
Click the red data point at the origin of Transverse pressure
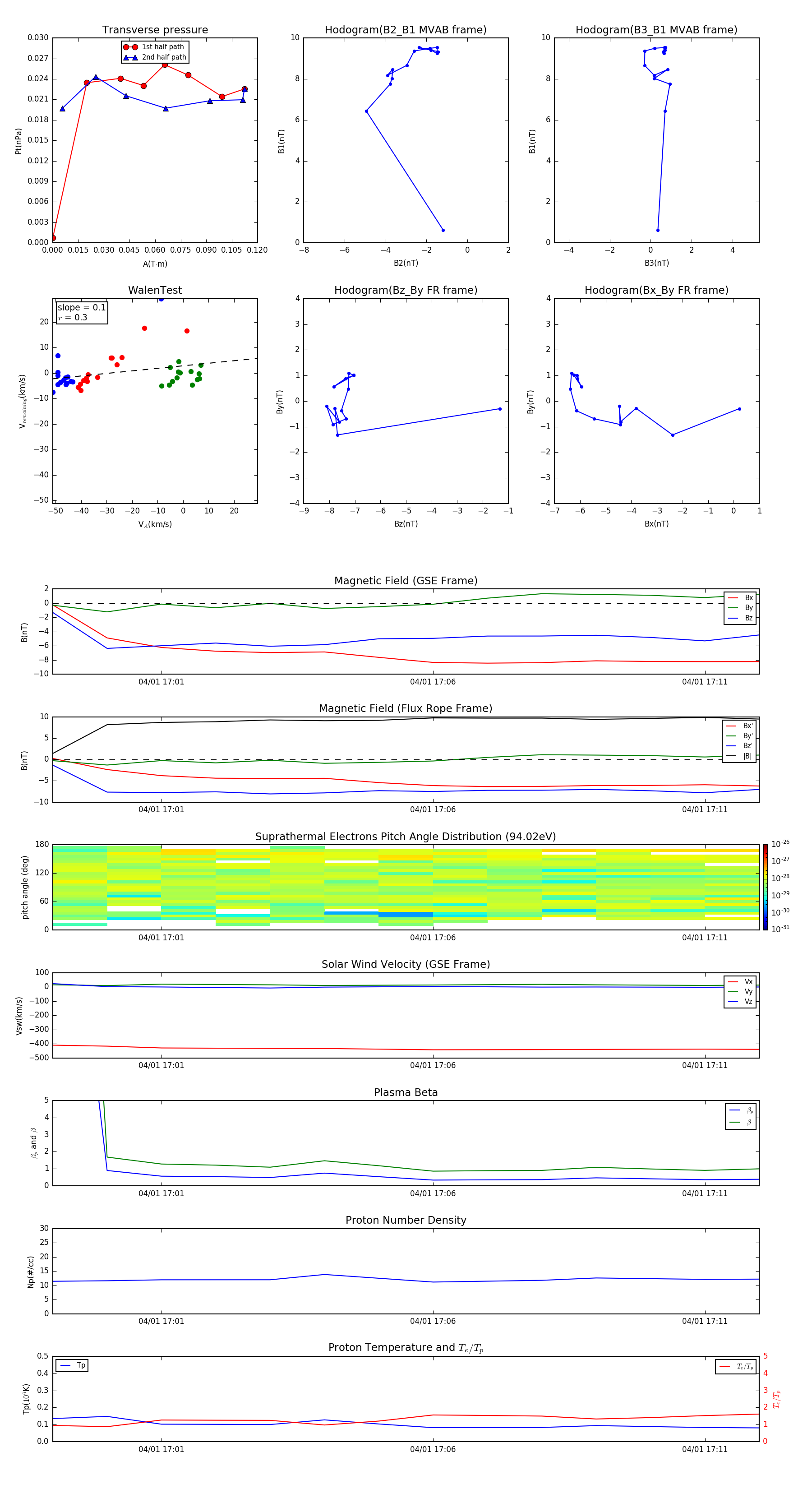pyautogui.click(x=53, y=238)
